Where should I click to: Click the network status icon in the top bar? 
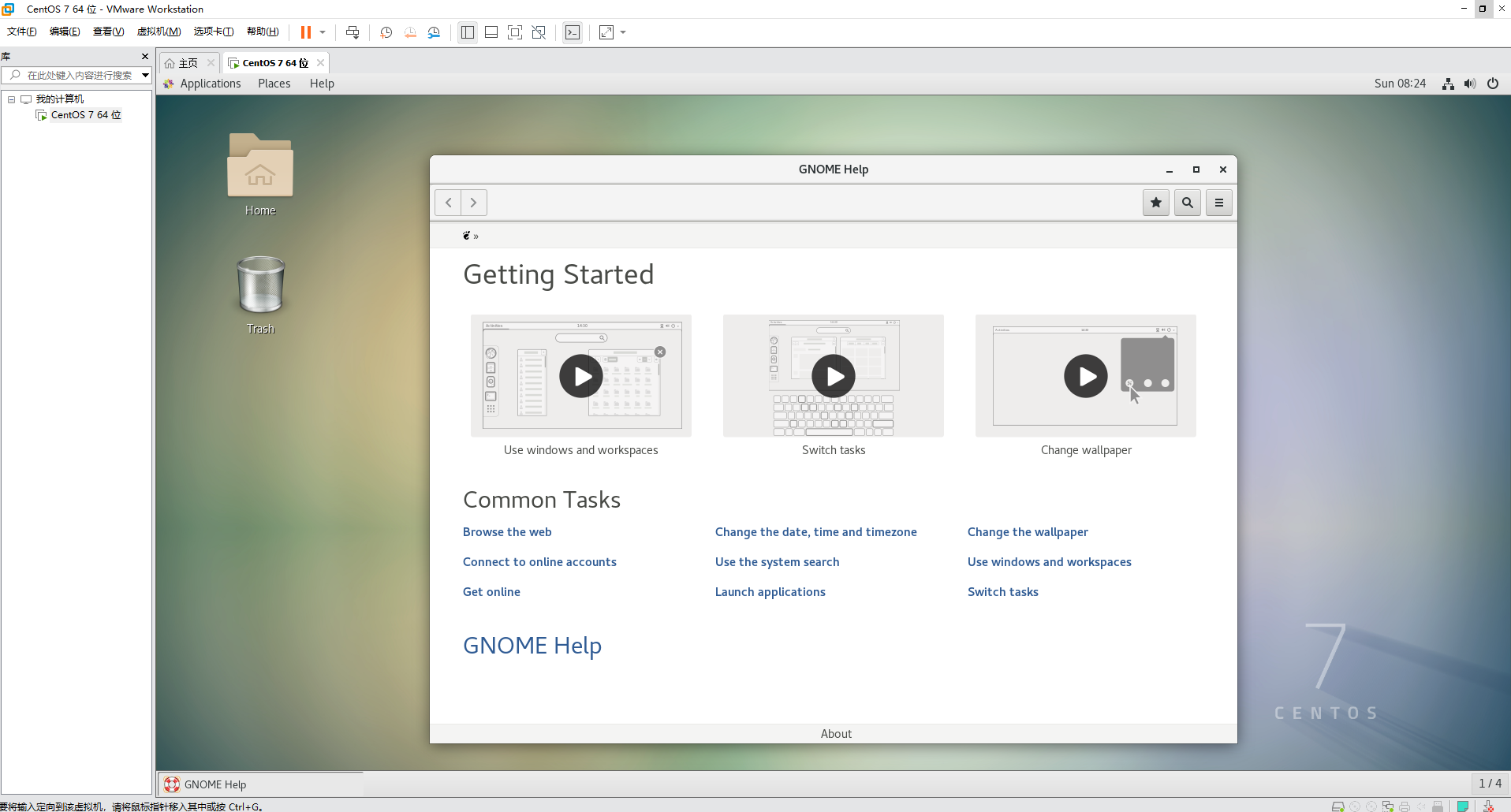click(x=1448, y=84)
